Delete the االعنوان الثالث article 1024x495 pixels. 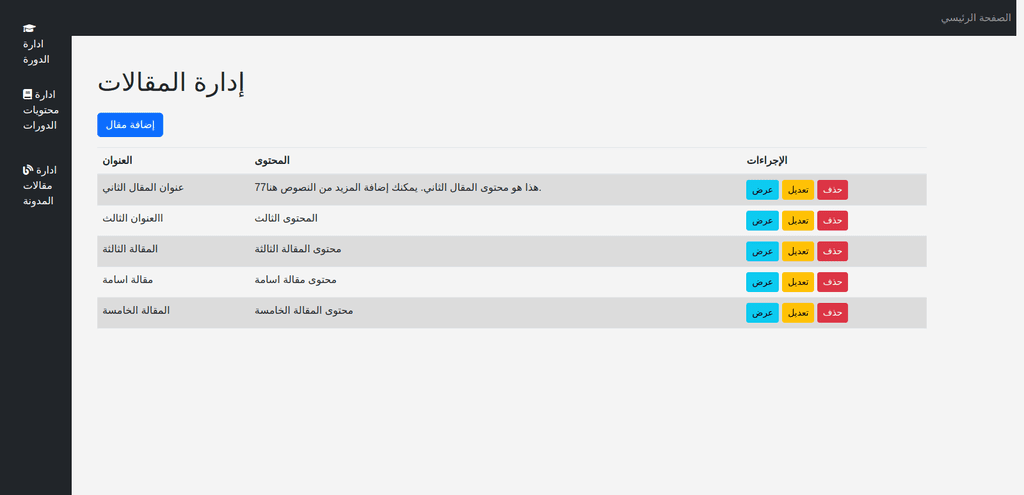pyautogui.click(x=833, y=221)
